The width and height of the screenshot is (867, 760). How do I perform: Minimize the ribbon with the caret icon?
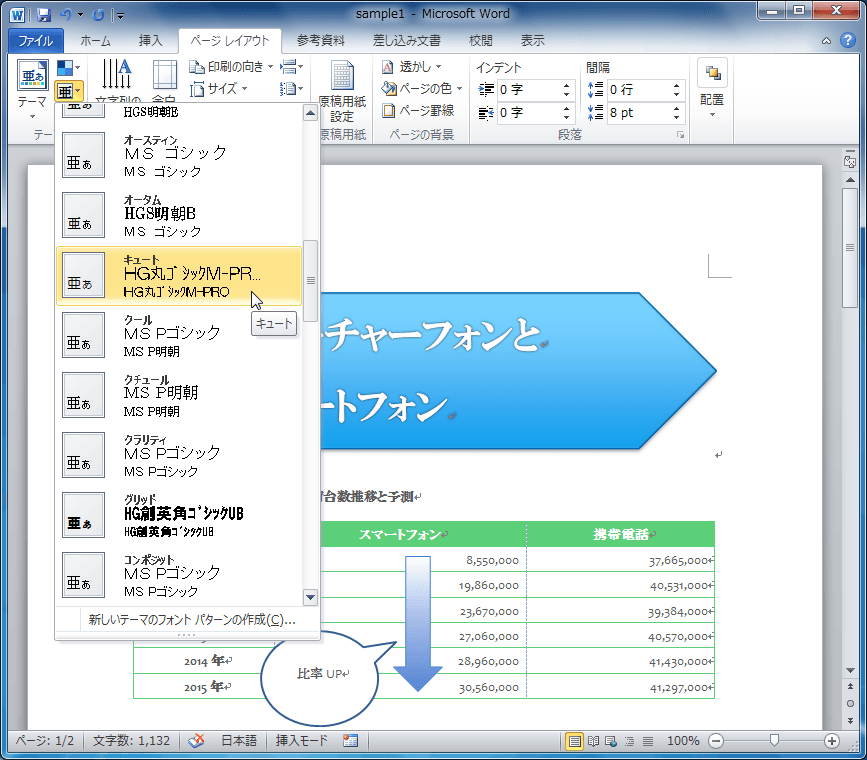coord(826,40)
